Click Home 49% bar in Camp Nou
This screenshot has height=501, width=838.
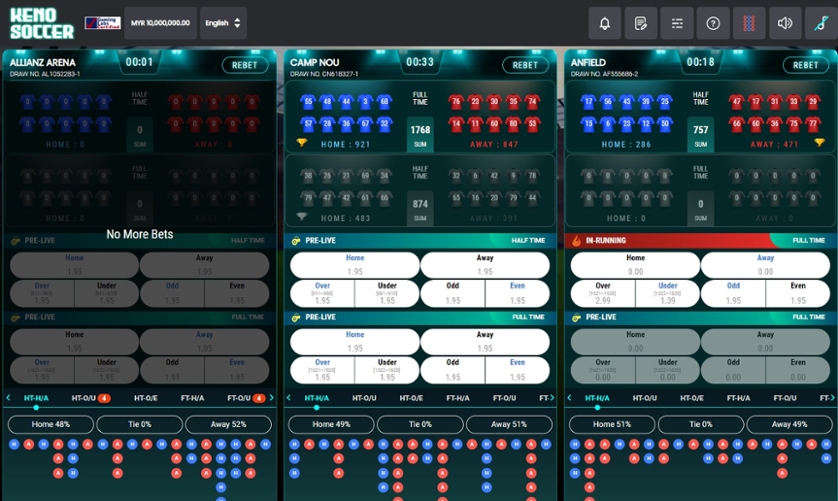click(x=332, y=424)
